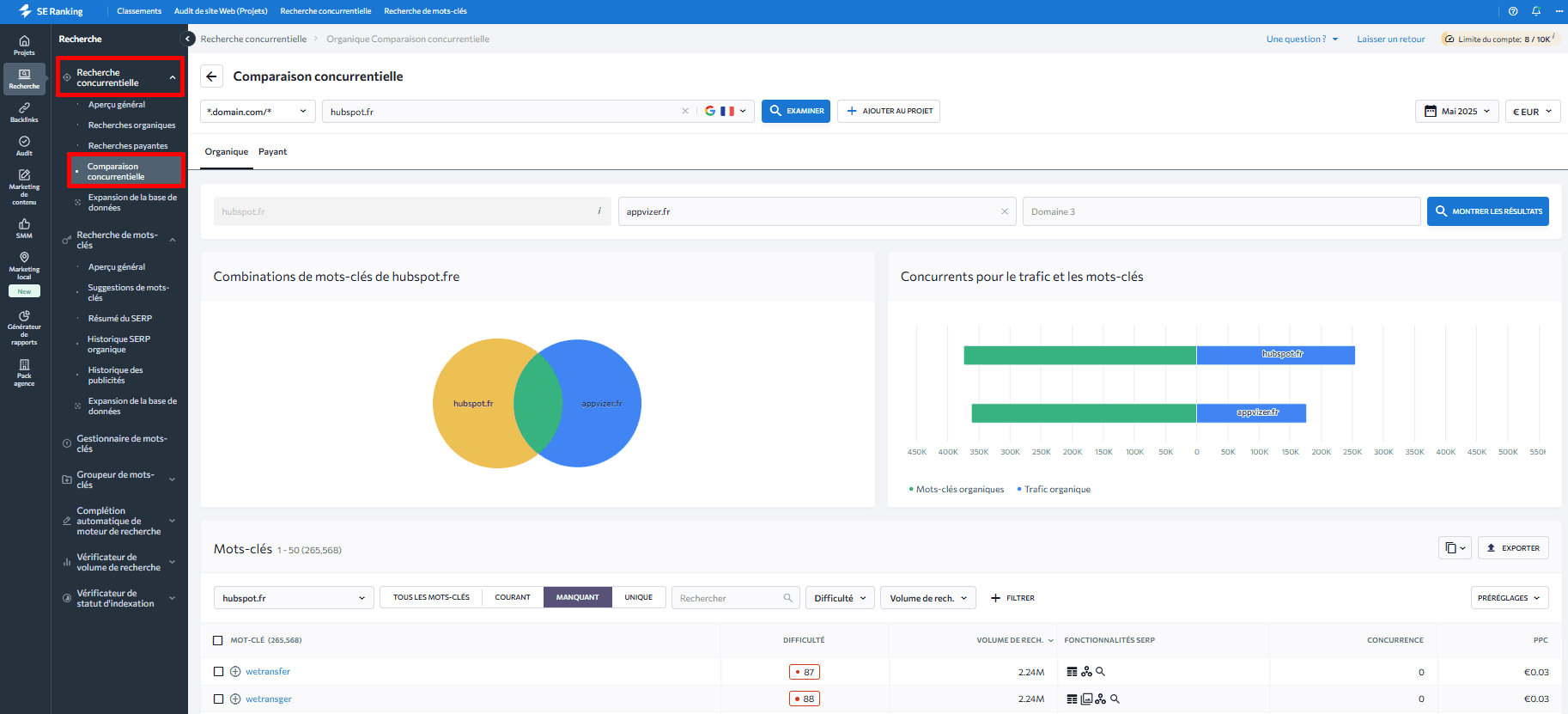Screen dimensions: 1568x714
Task: Toggle Mots-clés organiques legend
Action: [x=957, y=490]
